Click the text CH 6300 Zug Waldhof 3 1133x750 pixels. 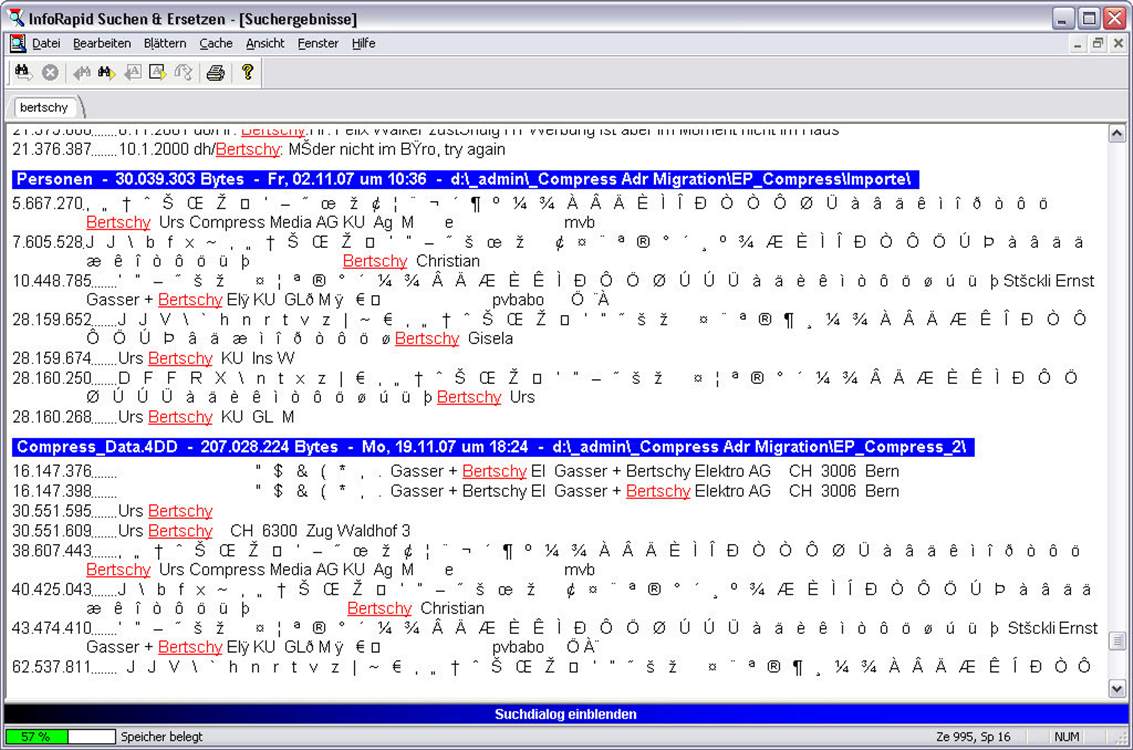click(x=320, y=531)
